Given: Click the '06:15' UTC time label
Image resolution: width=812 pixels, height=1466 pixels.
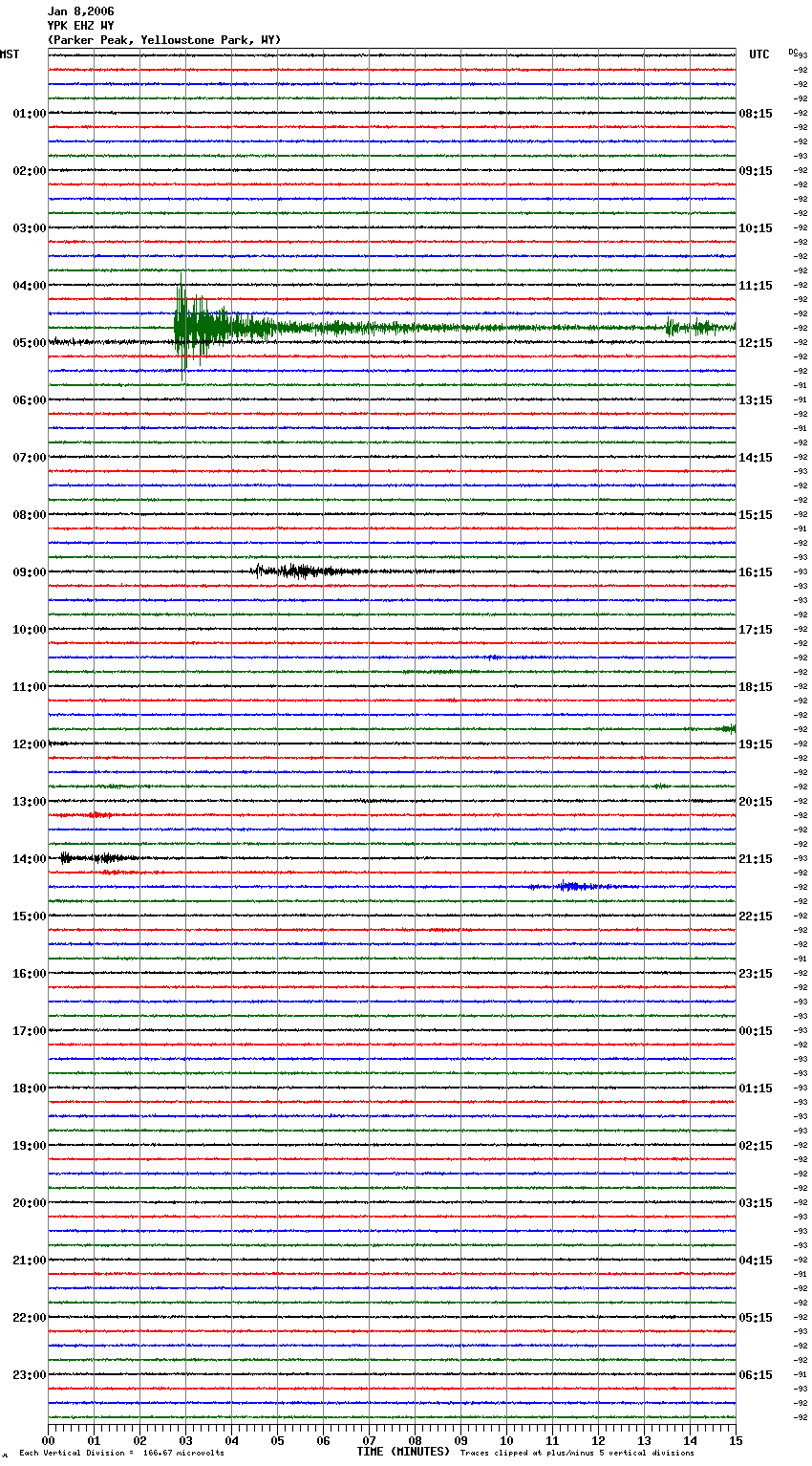Looking at the screenshot, I should tap(756, 1375).
